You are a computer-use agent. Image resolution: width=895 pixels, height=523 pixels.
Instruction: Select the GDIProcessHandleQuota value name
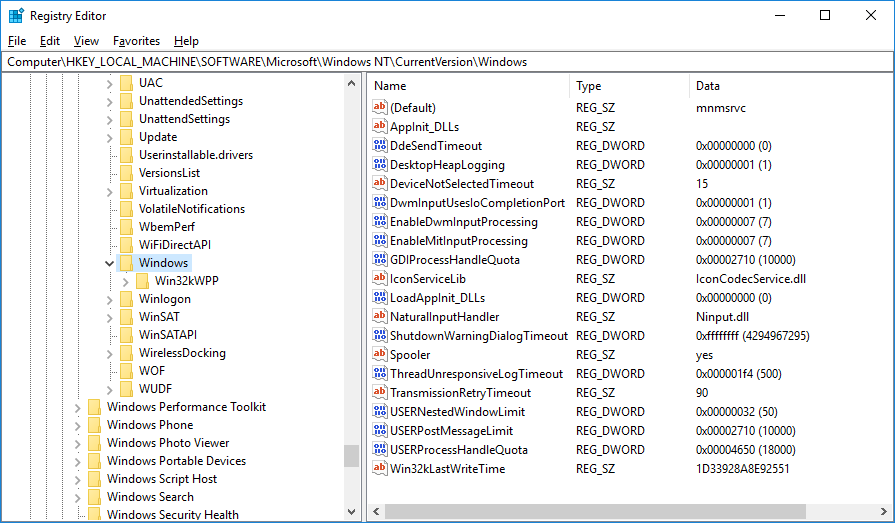455,260
